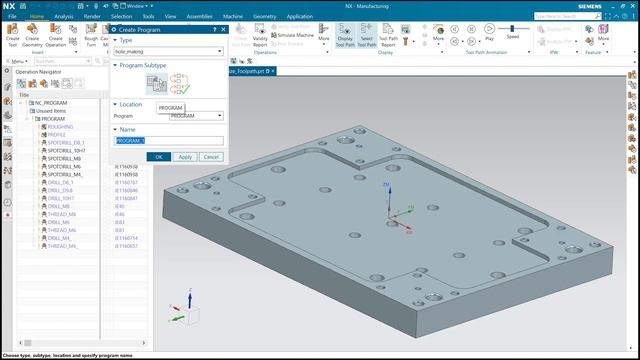
Task: Switch to the Render tab
Action: click(92, 16)
